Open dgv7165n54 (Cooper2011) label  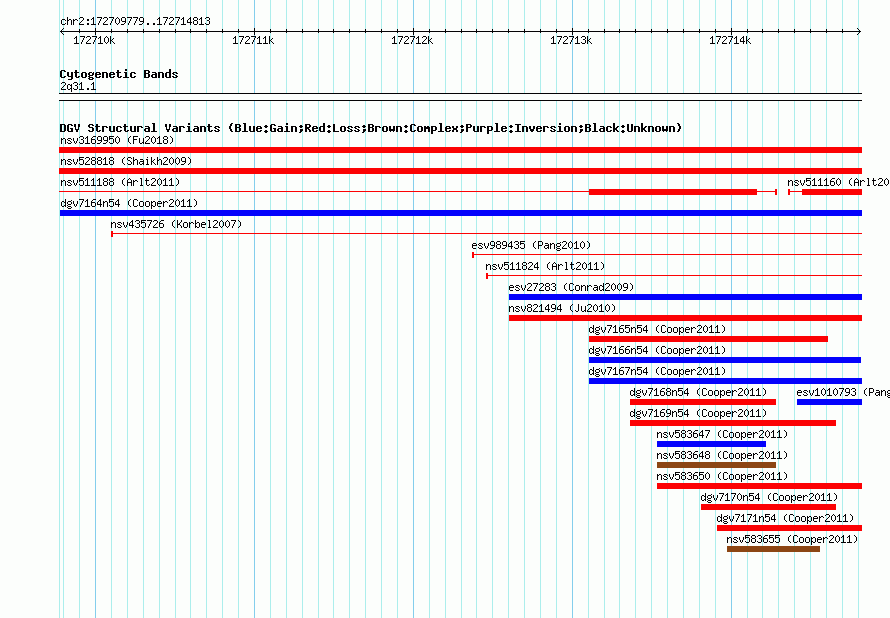coord(657,329)
